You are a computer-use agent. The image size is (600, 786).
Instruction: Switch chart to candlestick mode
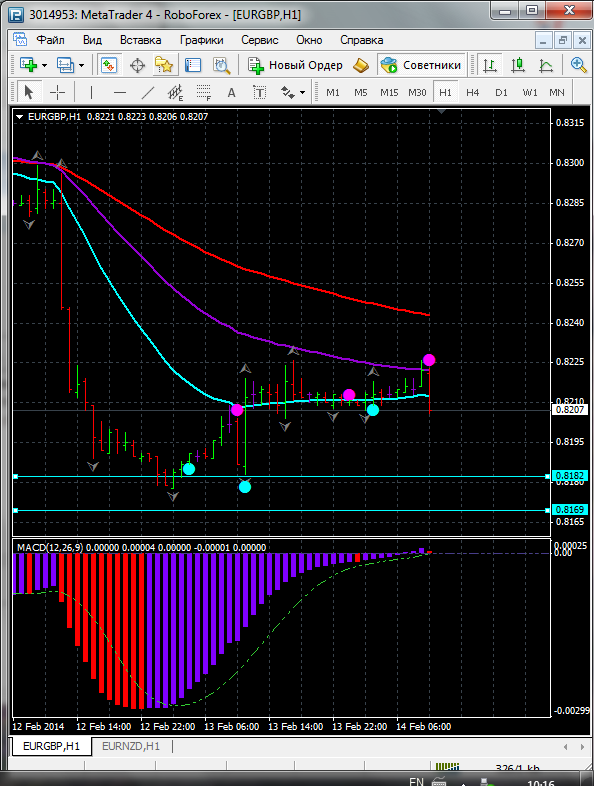518,65
